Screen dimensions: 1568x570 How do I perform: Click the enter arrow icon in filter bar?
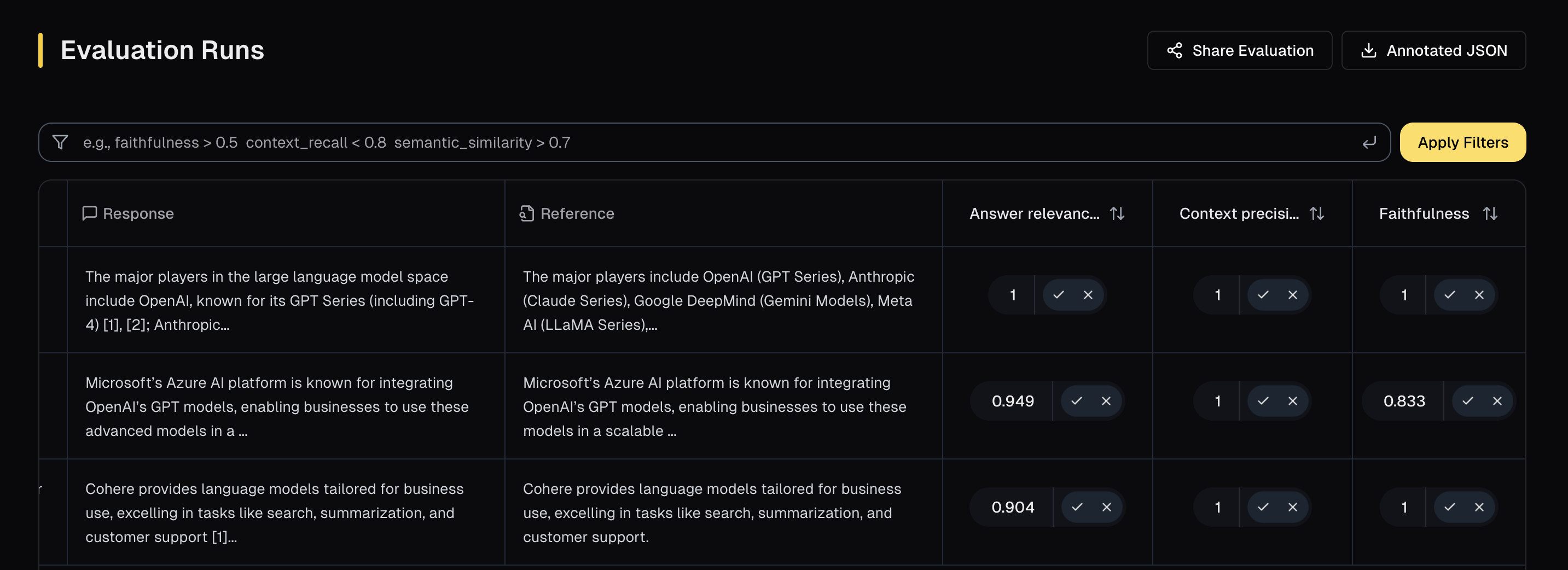tap(1369, 142)
